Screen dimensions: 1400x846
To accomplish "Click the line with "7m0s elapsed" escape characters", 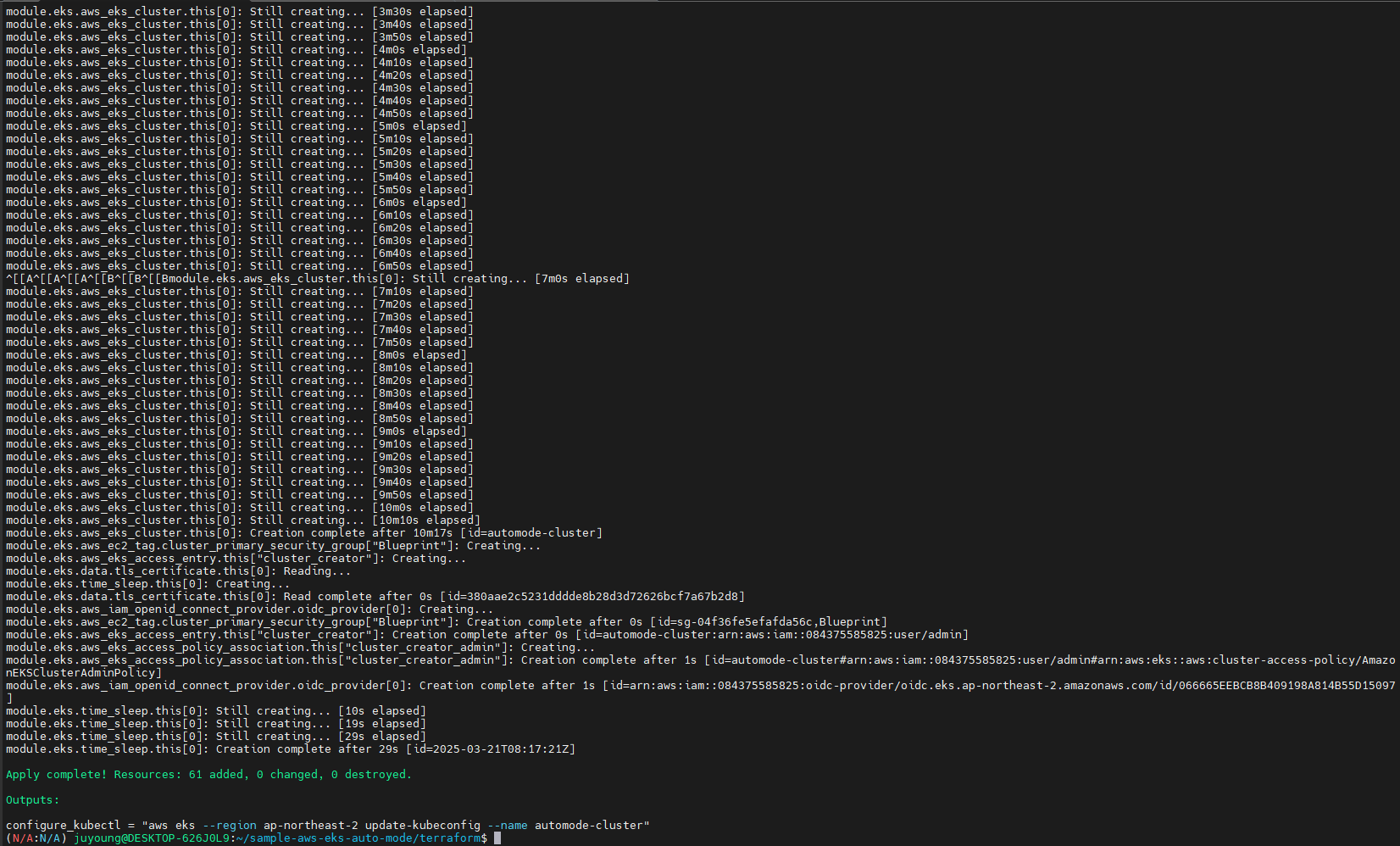I will pos(318,278).
